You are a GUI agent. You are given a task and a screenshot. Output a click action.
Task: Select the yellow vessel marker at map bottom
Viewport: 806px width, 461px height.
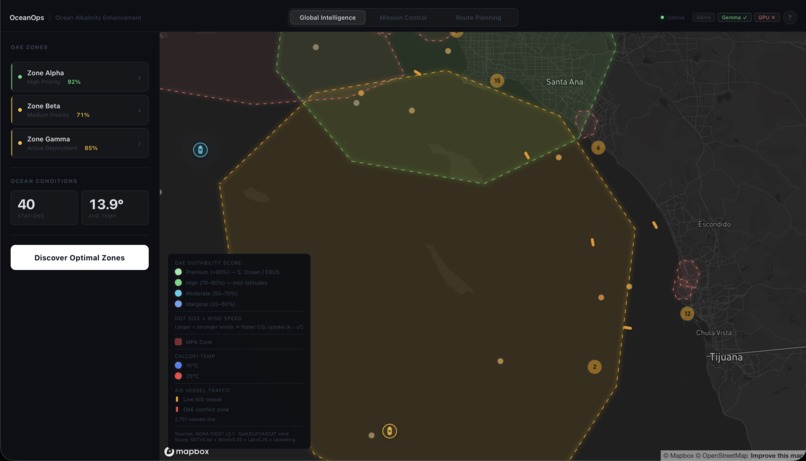(390, 431)
